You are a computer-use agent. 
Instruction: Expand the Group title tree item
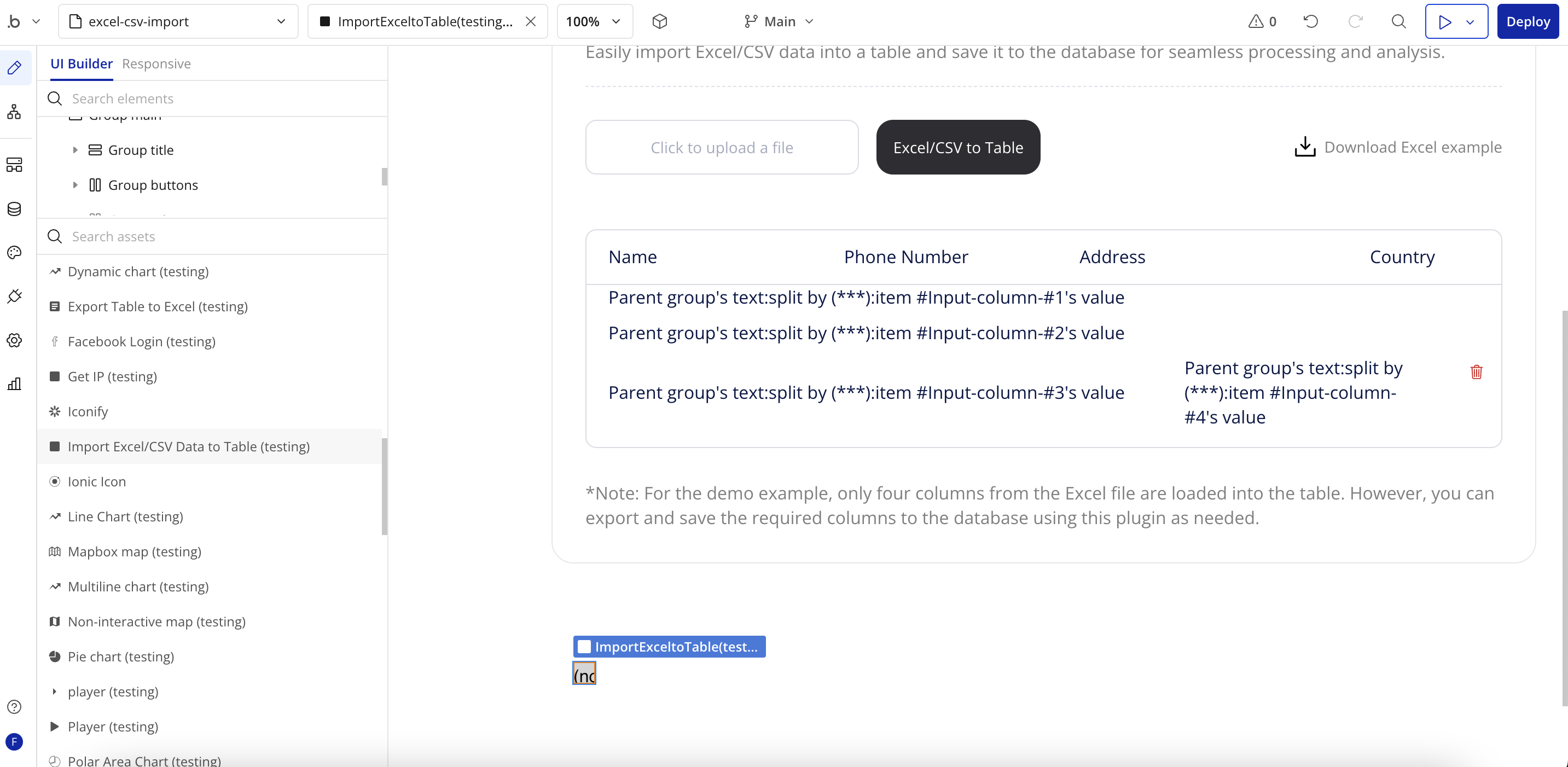tap(75, 150)
